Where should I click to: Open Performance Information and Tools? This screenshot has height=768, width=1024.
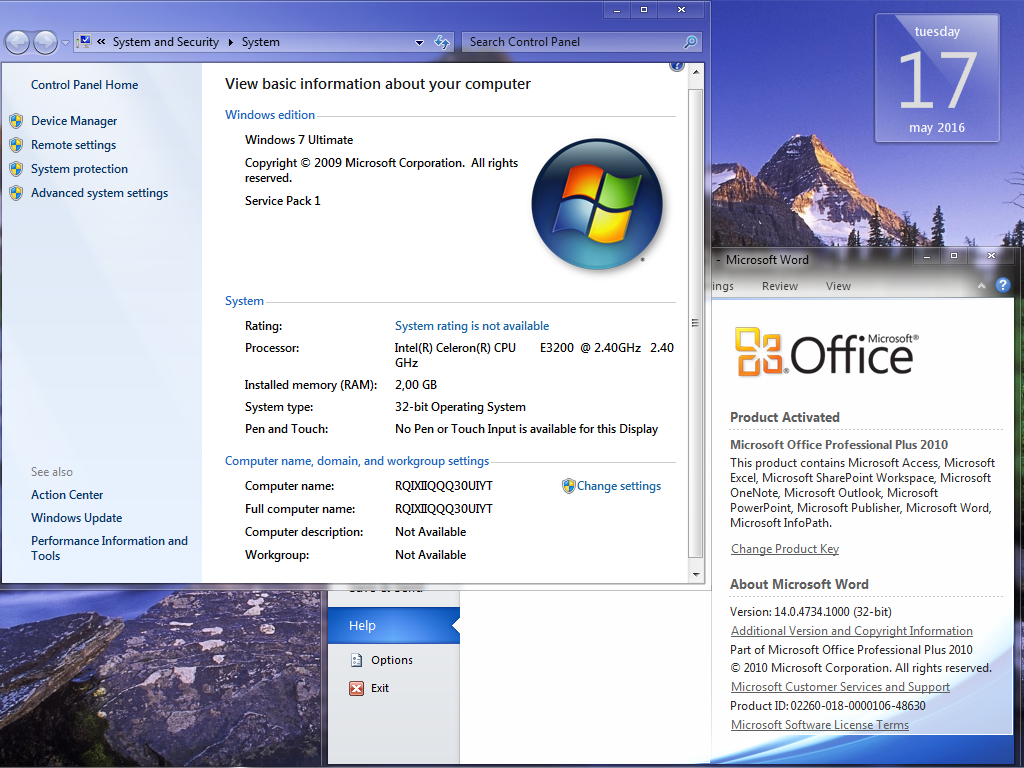pos(109,549)
